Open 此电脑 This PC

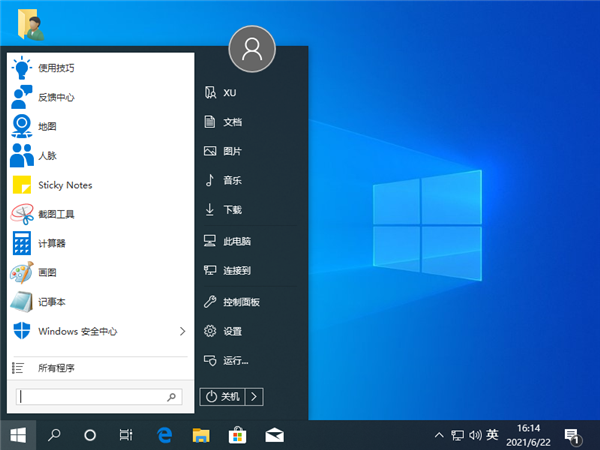coord(236,241)
